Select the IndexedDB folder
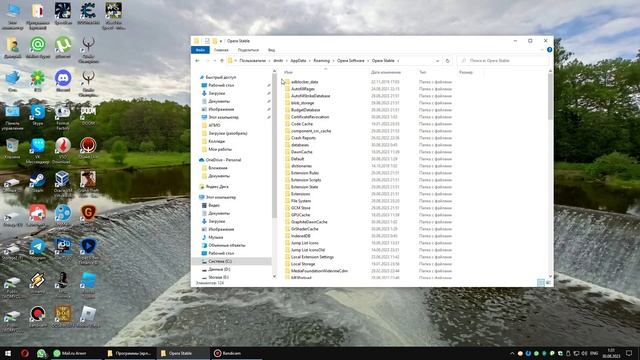This screenshot has width=640, height=360. tap(300, 236)
